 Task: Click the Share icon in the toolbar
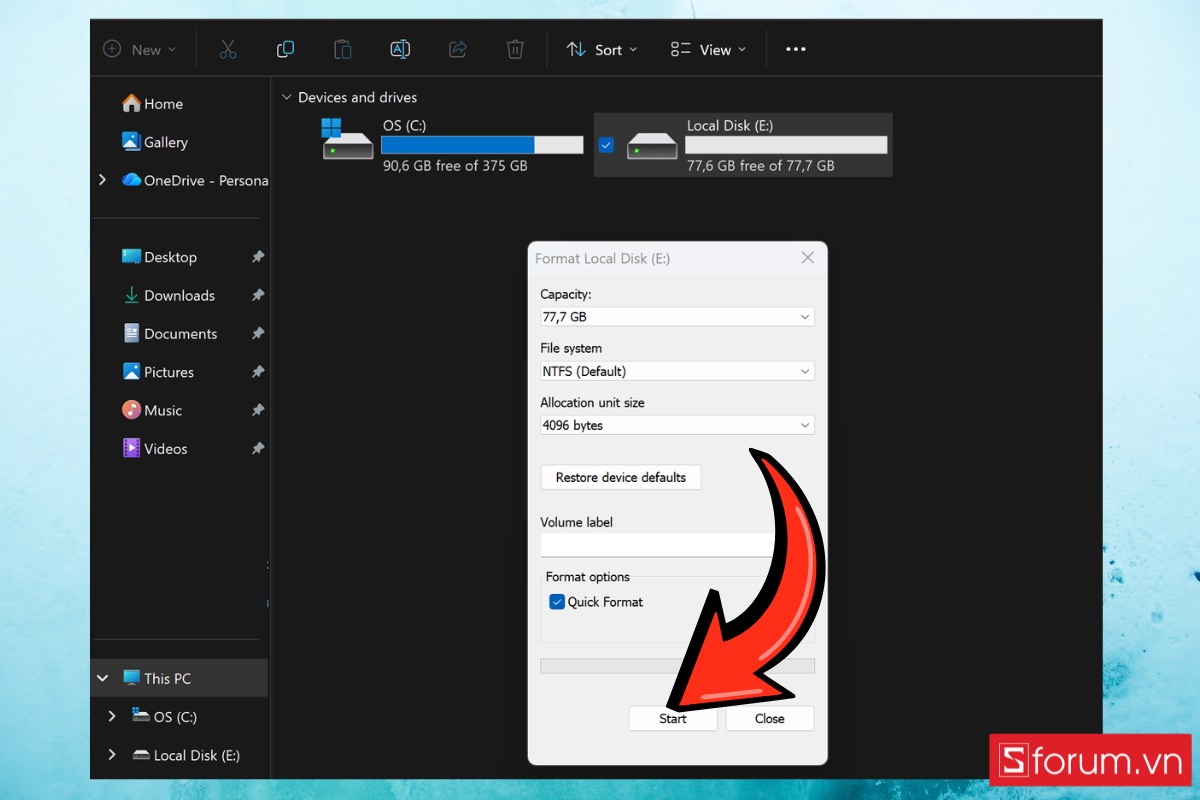point(458,48)
